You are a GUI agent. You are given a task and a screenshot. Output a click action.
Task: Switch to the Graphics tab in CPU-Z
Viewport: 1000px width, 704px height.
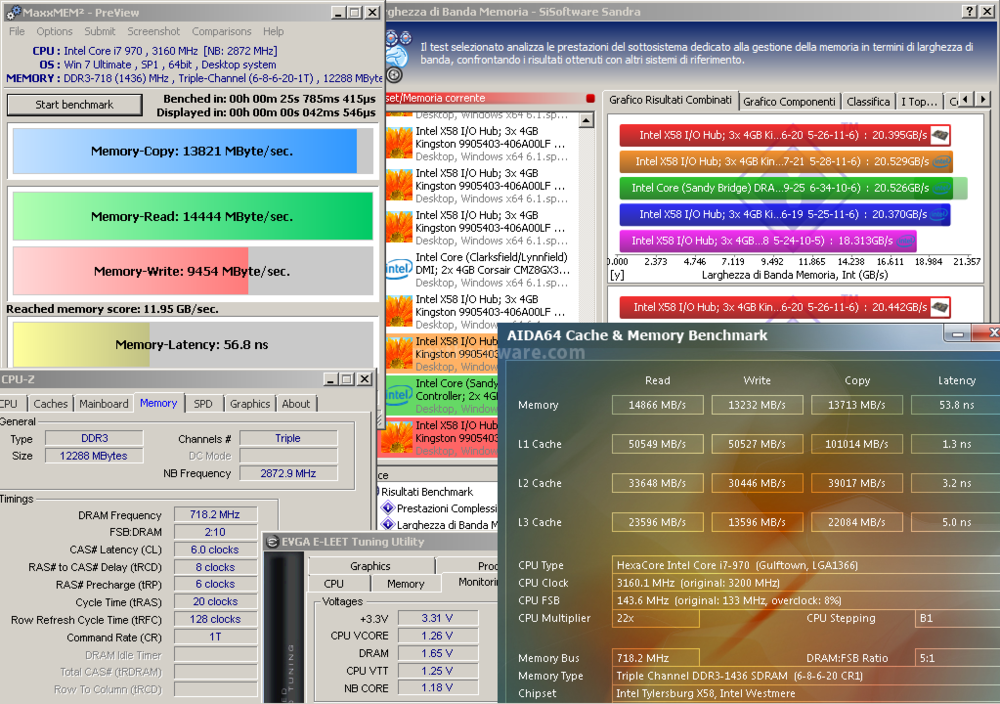tap(250, 404)
